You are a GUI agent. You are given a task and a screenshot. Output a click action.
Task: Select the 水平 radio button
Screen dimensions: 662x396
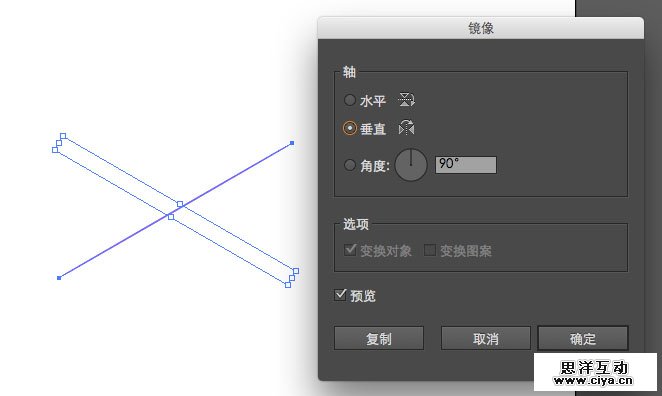tap(350, 100)
